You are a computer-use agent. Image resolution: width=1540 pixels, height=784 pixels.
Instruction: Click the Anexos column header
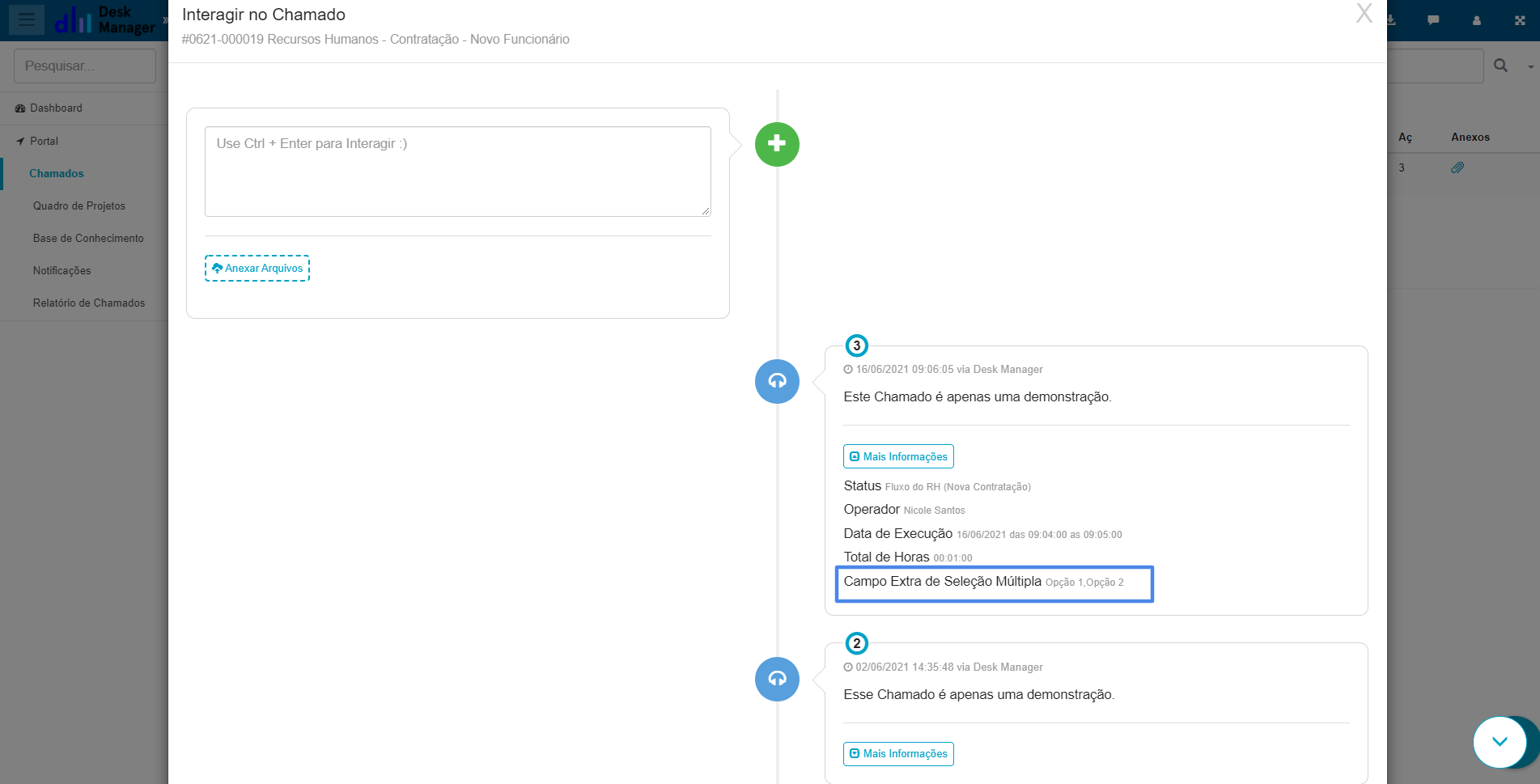tap(1470, 137)
